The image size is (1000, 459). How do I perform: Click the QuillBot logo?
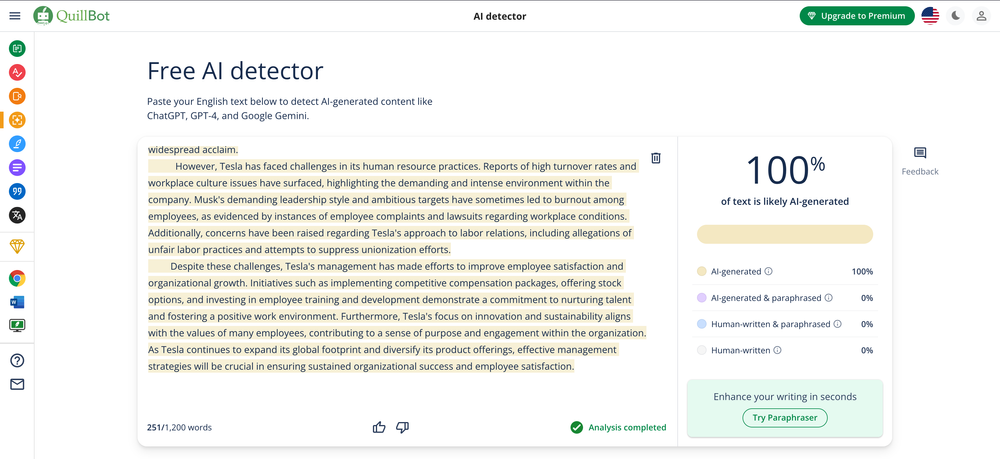[x=71, y=15]
